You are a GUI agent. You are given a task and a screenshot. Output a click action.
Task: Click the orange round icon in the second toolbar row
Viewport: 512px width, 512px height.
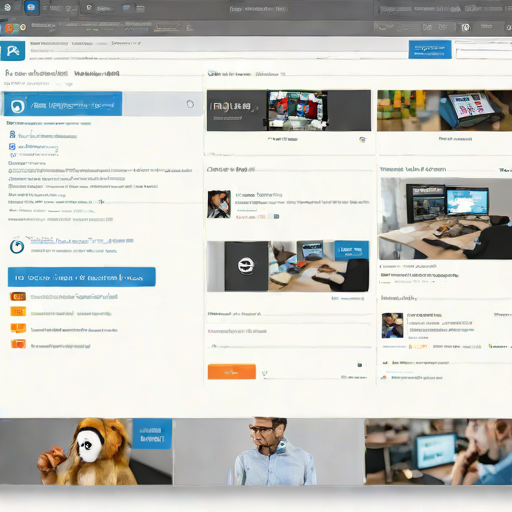point(9,28)
